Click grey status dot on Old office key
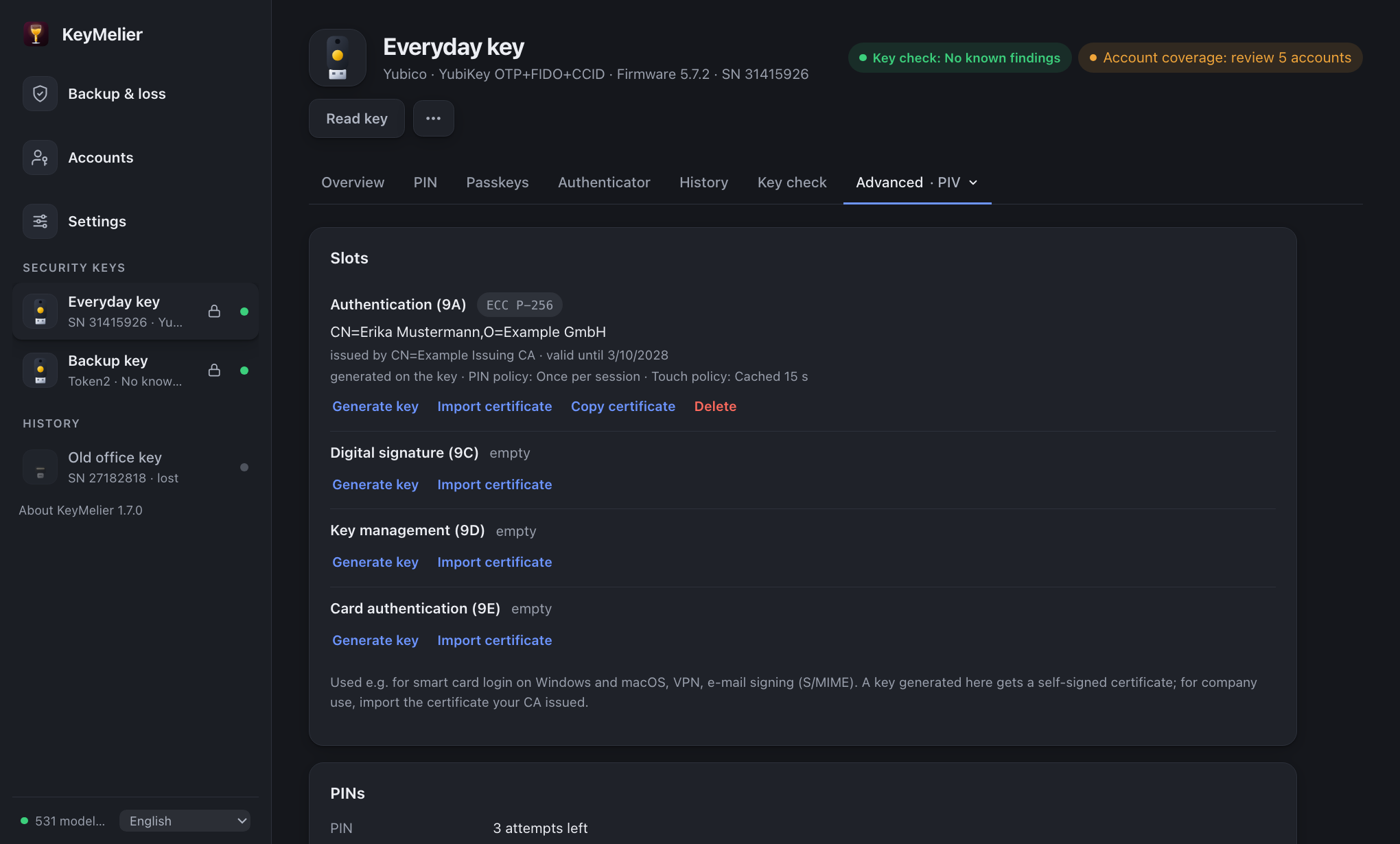This screenshot has height=844, width=1400. point(244,467)
